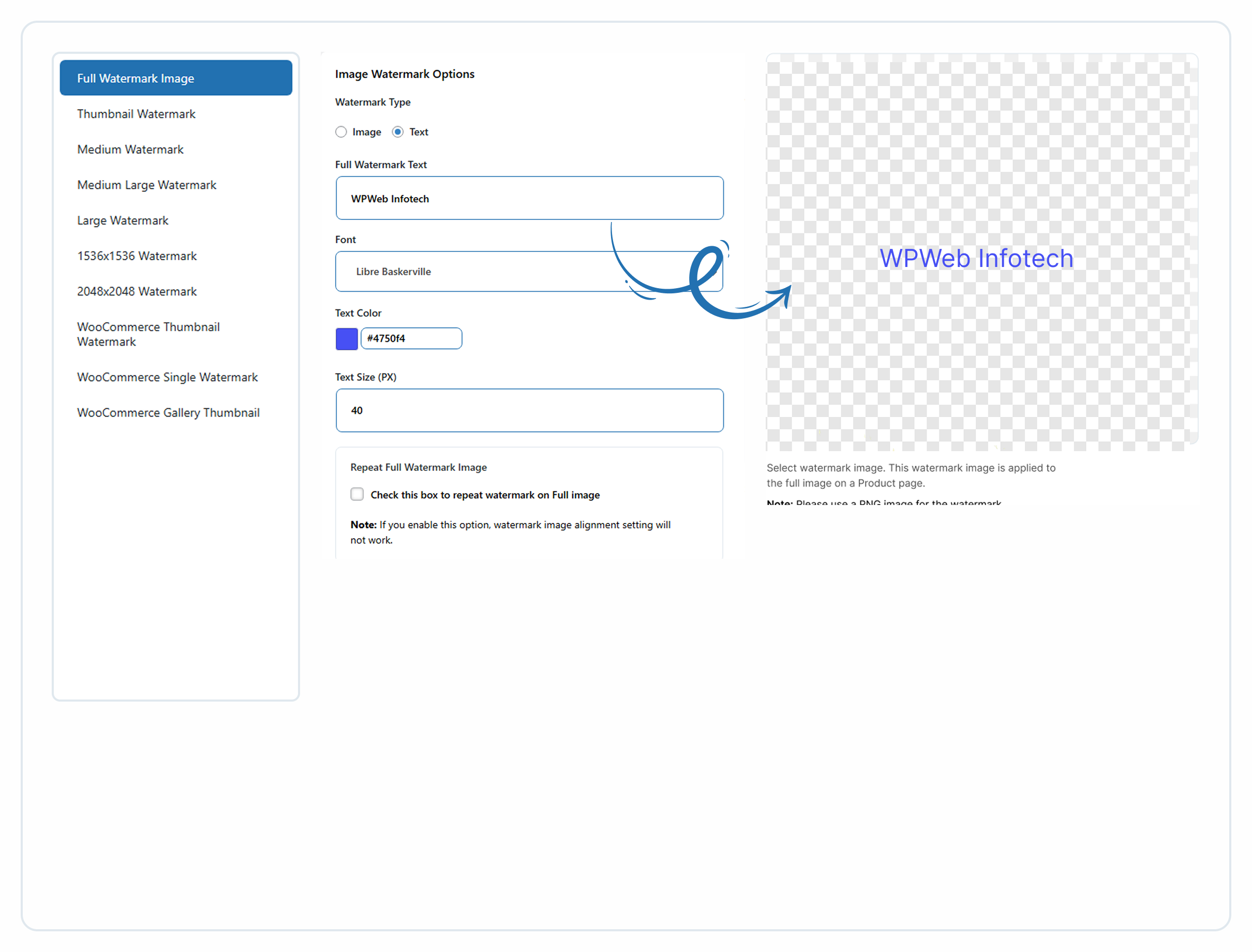Select Text watermark type radio
The width and height of the screenshot is (1252, 952).
point(398,132)
